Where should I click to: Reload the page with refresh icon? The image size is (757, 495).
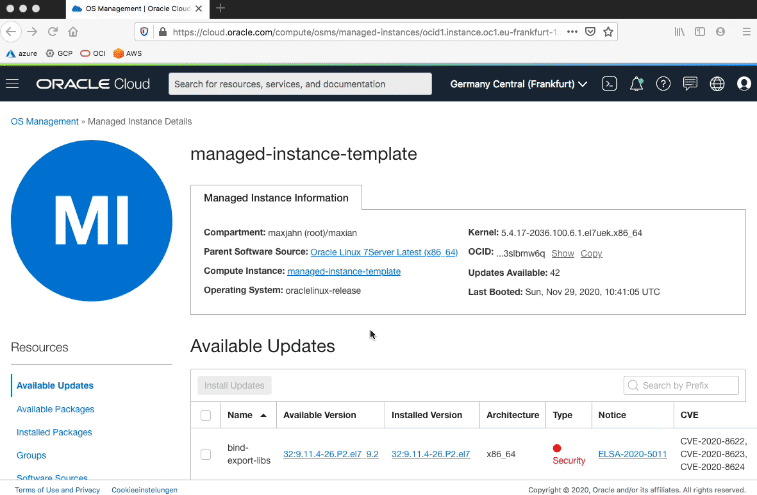(x=53, y=32)
